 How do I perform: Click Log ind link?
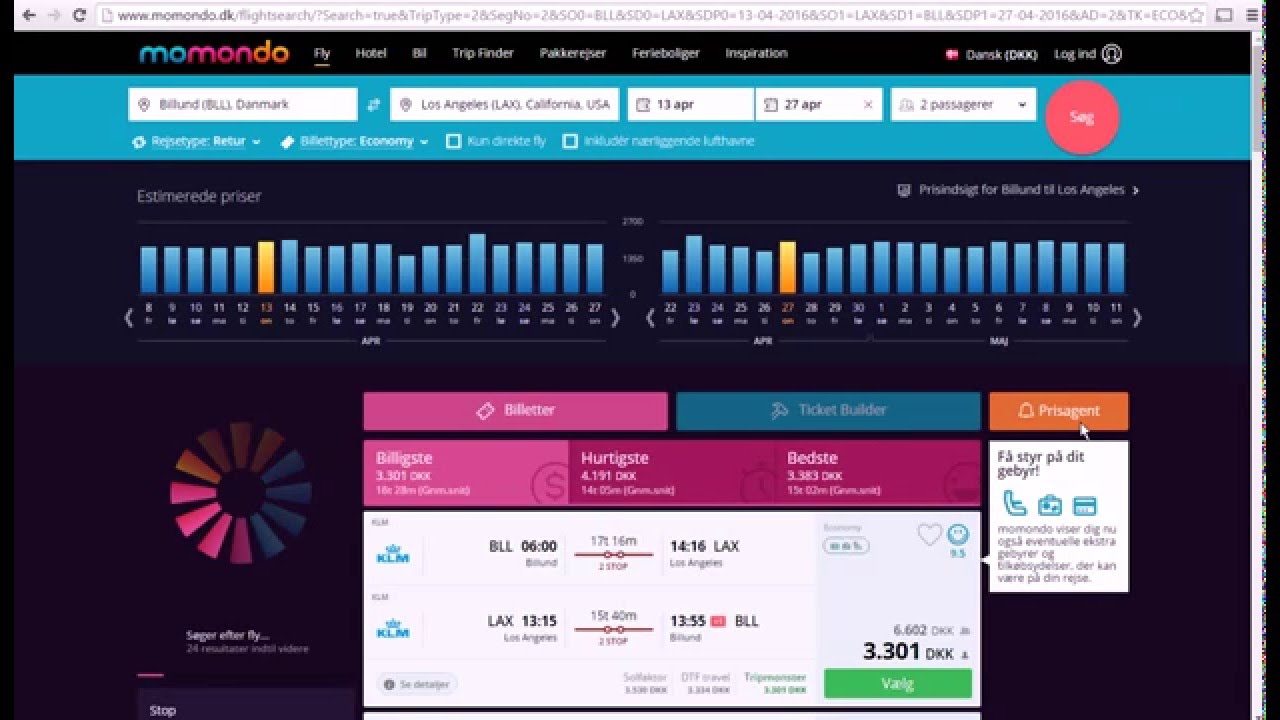[1075, 54]
